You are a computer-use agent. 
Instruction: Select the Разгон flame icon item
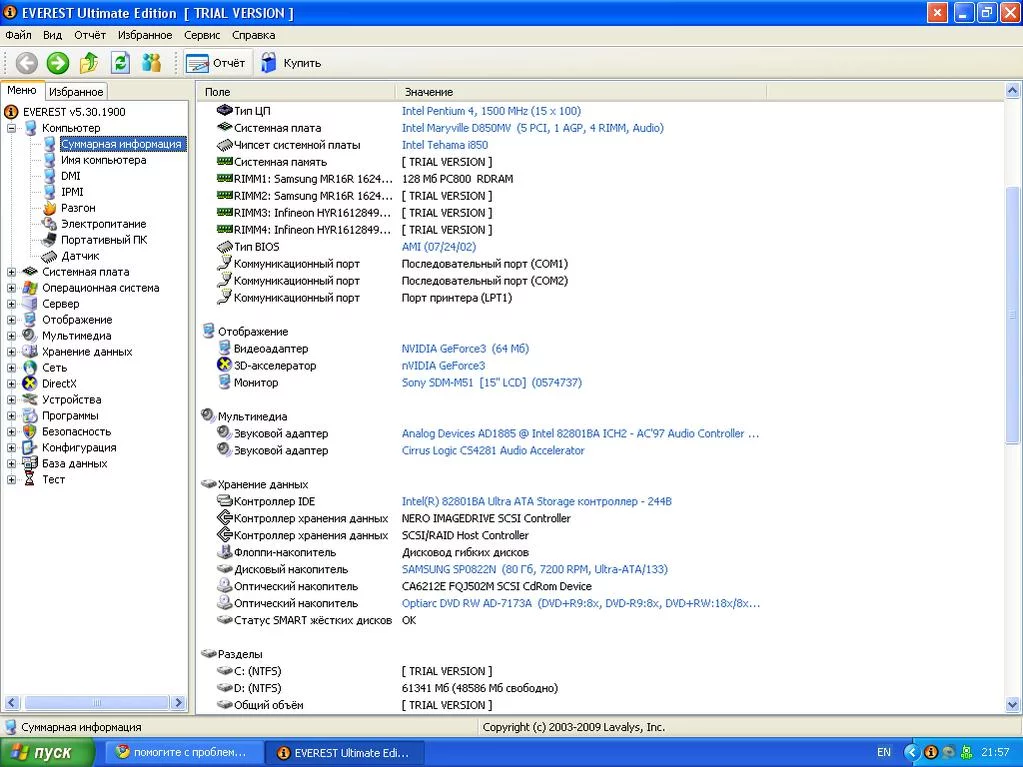[x=50, y=208]
